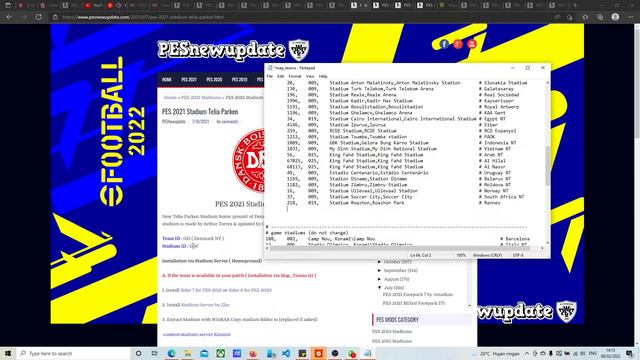Open PES 2020 in site navigation bar
Screen dimensions: 640x360
coord(214,80)
